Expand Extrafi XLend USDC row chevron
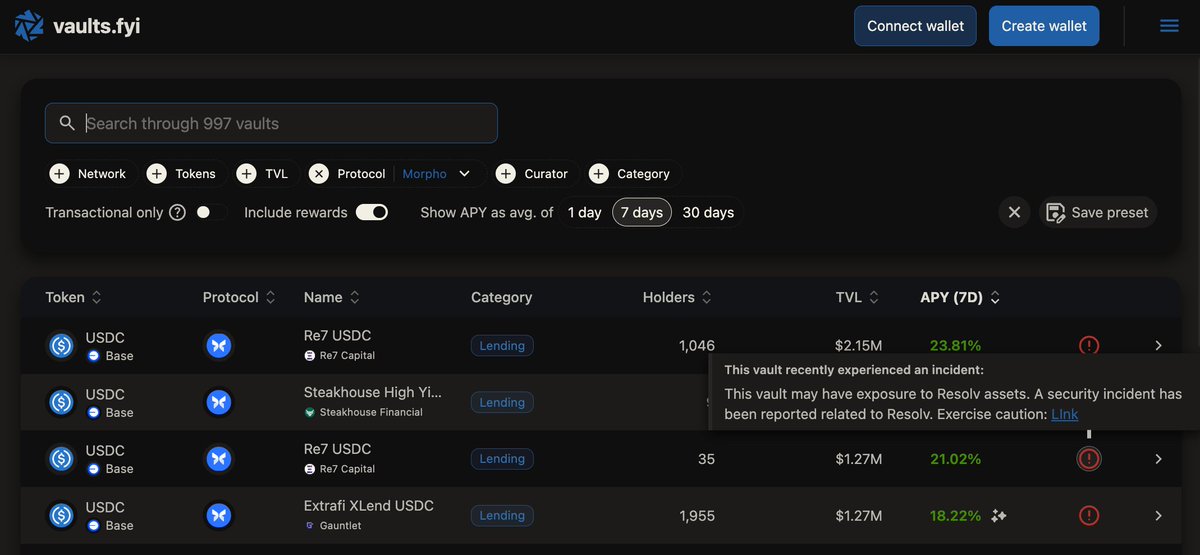 tap(1158, 516)
